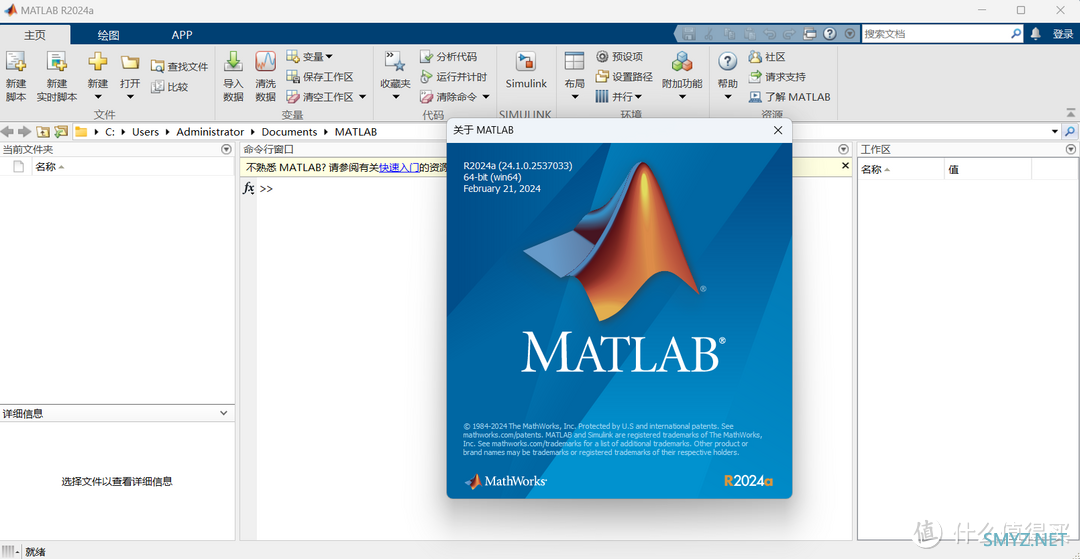
Task: Click the search magnifier in the address bar
Action: [1070, 131]
